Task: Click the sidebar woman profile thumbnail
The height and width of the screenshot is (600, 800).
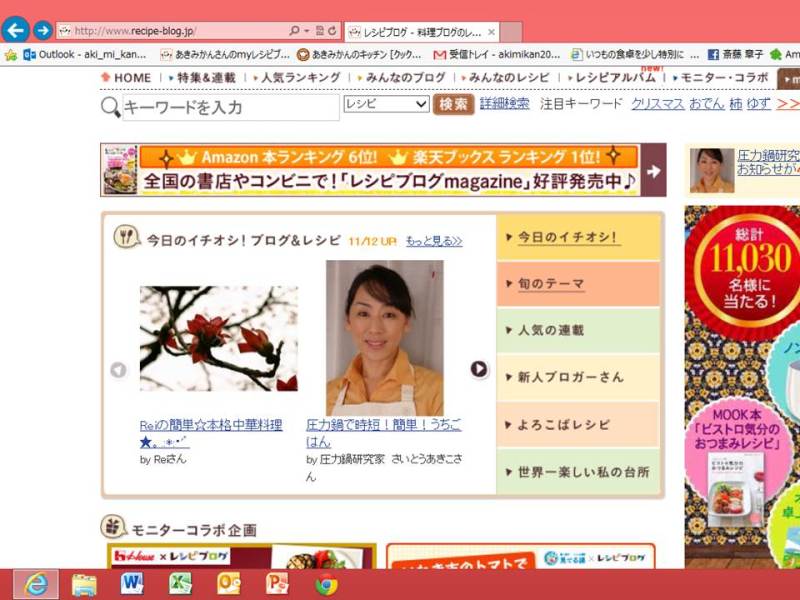Action: (x=712, y=170)
